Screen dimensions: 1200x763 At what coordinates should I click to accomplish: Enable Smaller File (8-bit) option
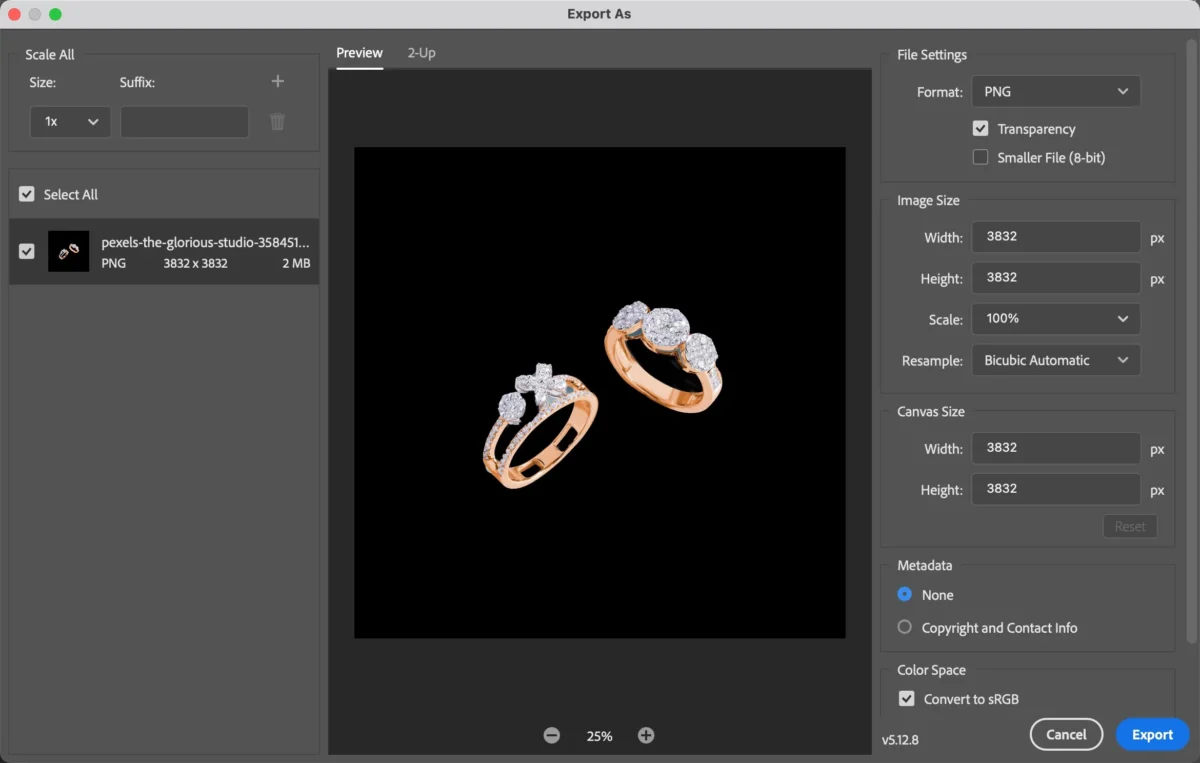[981, 157]
